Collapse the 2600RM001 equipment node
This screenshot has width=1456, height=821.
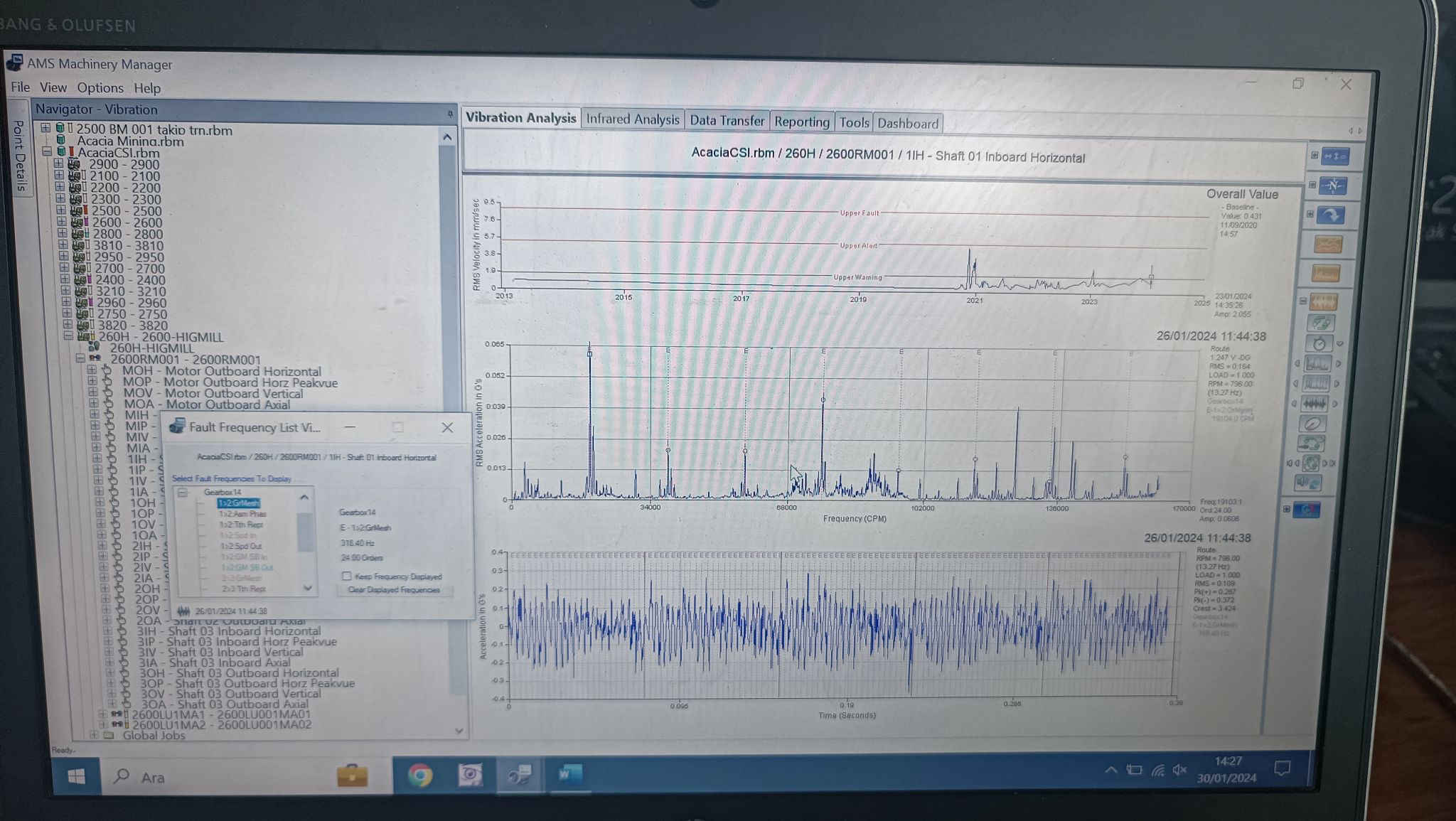point(80,359)
